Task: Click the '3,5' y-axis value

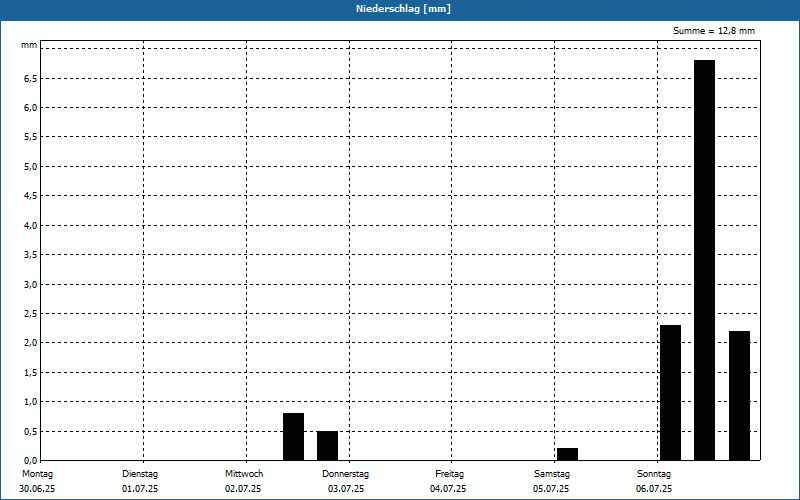Action: pyautogui.click(x=30, y=255)
